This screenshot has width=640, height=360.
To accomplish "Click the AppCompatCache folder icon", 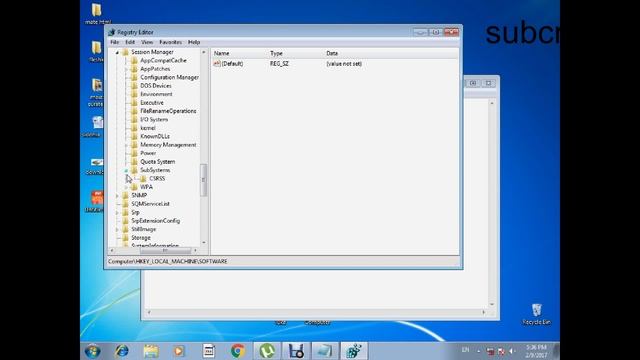I will coord(134,60).
